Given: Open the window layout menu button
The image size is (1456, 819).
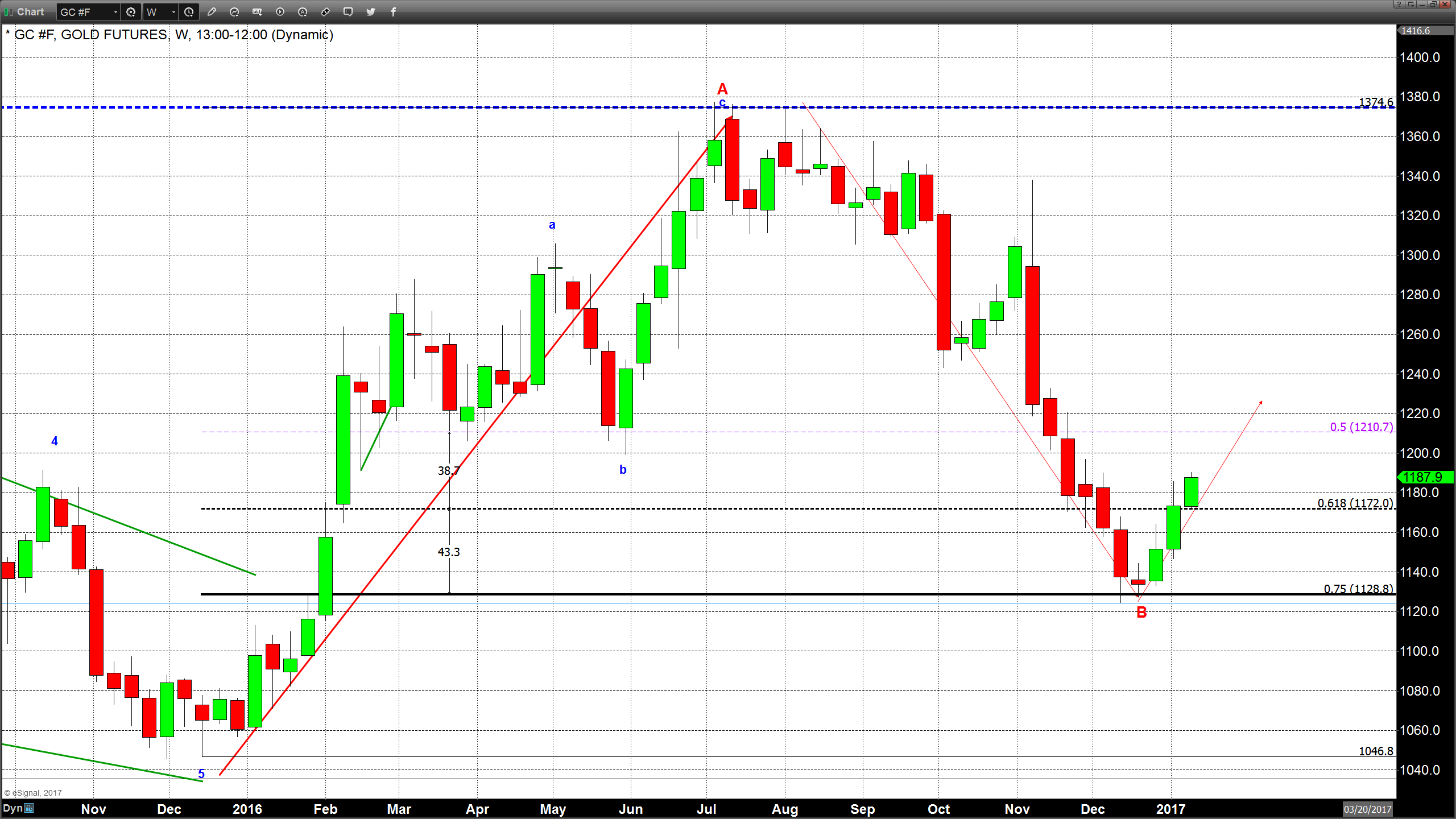Looking at the screenshot, I should pyautogui.click(x=1411, y=4).
